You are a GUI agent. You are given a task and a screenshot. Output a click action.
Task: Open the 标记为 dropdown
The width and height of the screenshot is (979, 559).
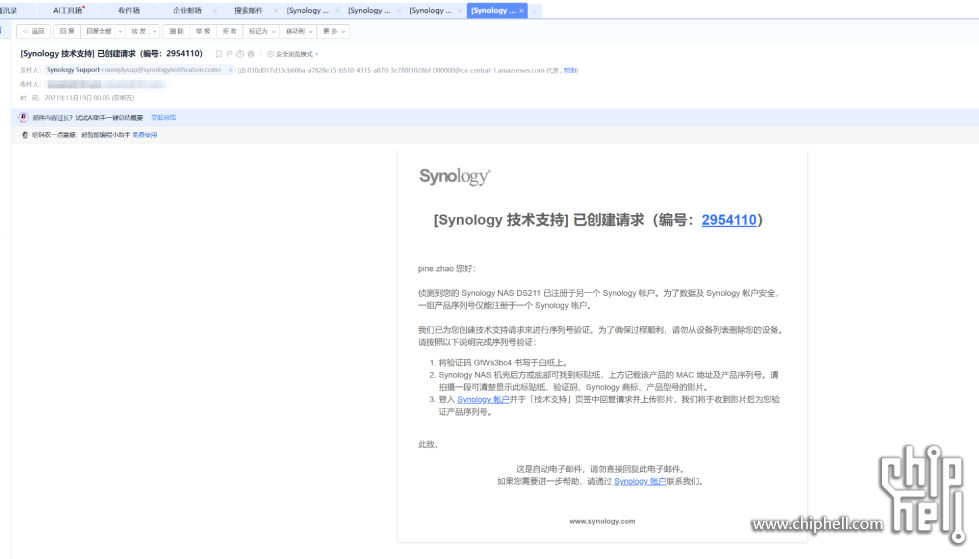(x=262, y=31)
